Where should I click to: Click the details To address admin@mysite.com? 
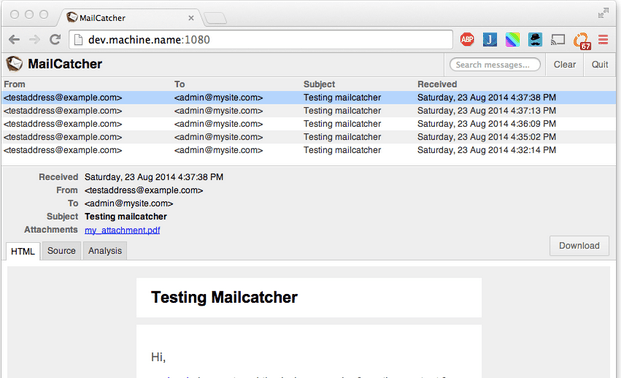point(129,204)
